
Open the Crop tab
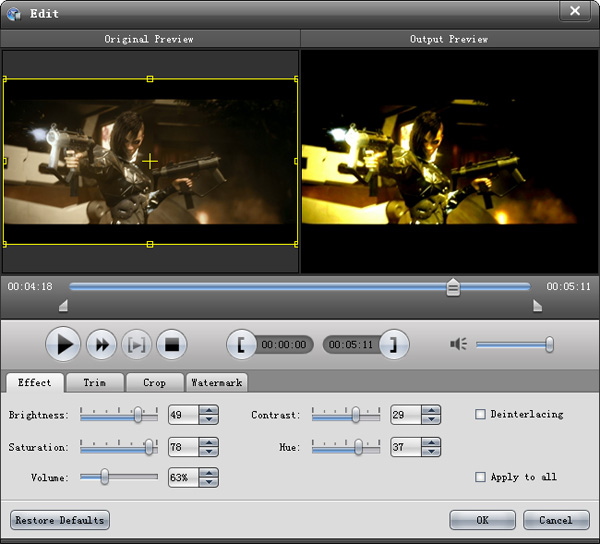(x=155, y=383)
